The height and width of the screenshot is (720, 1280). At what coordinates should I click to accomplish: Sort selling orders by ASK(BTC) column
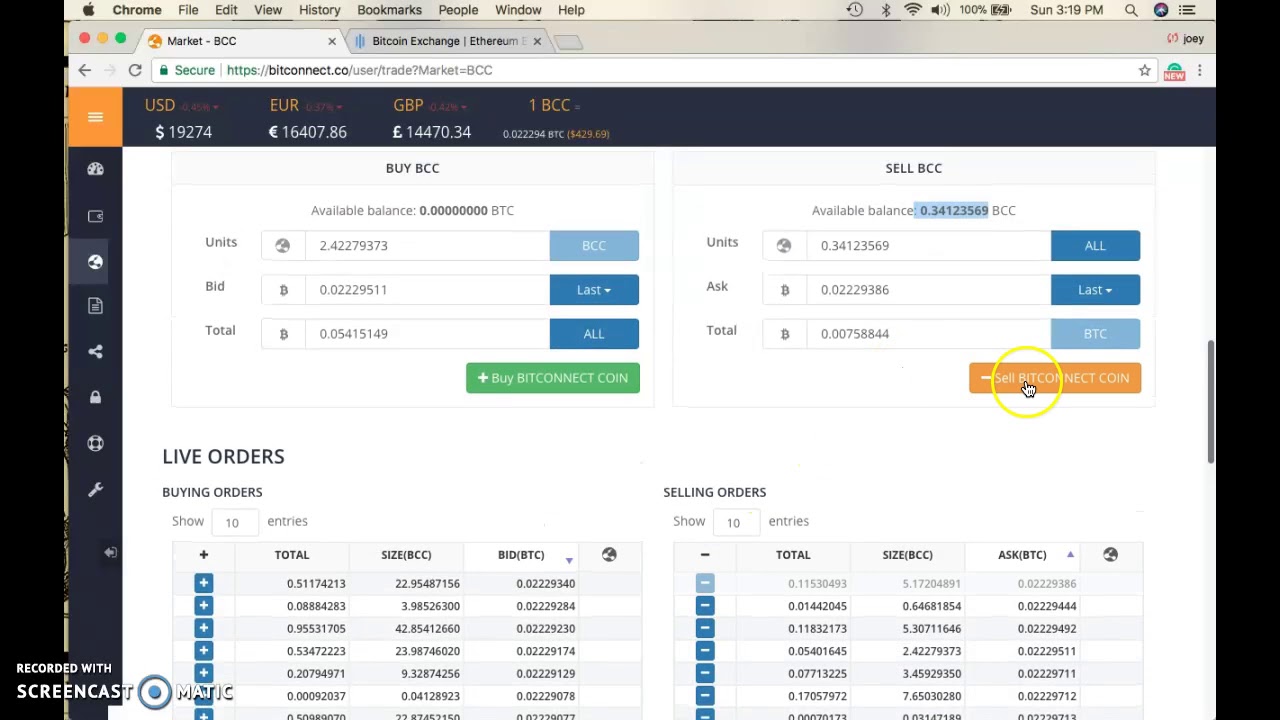click(x=1022, y=555)
